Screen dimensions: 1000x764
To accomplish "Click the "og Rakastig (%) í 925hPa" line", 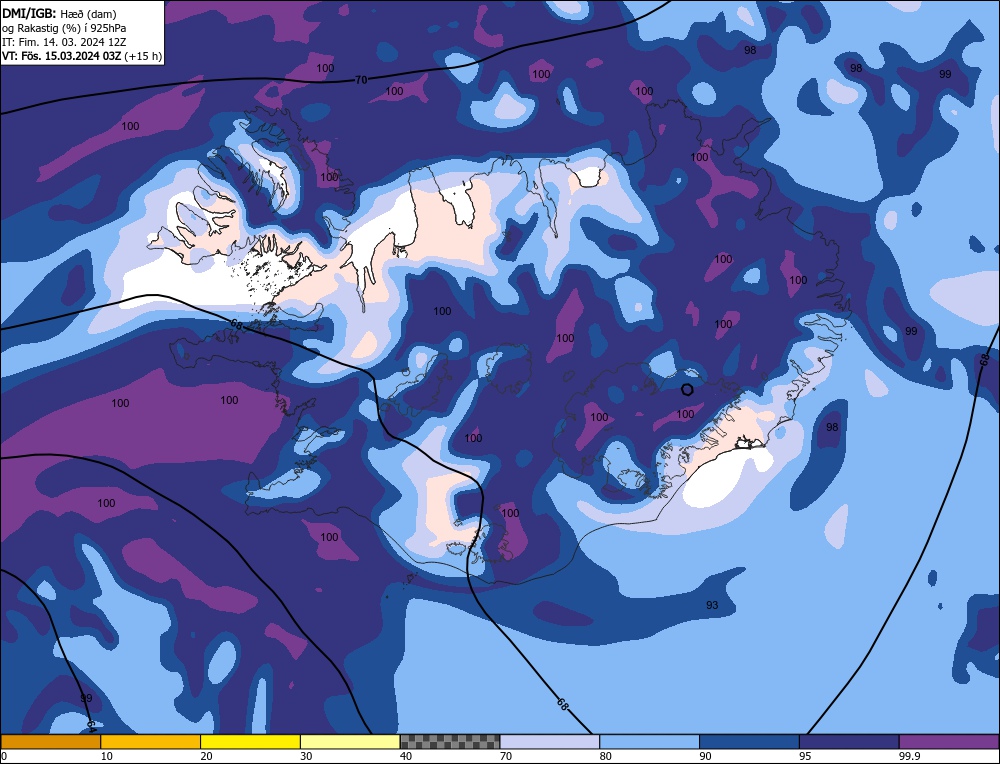I will click(64, 27).
